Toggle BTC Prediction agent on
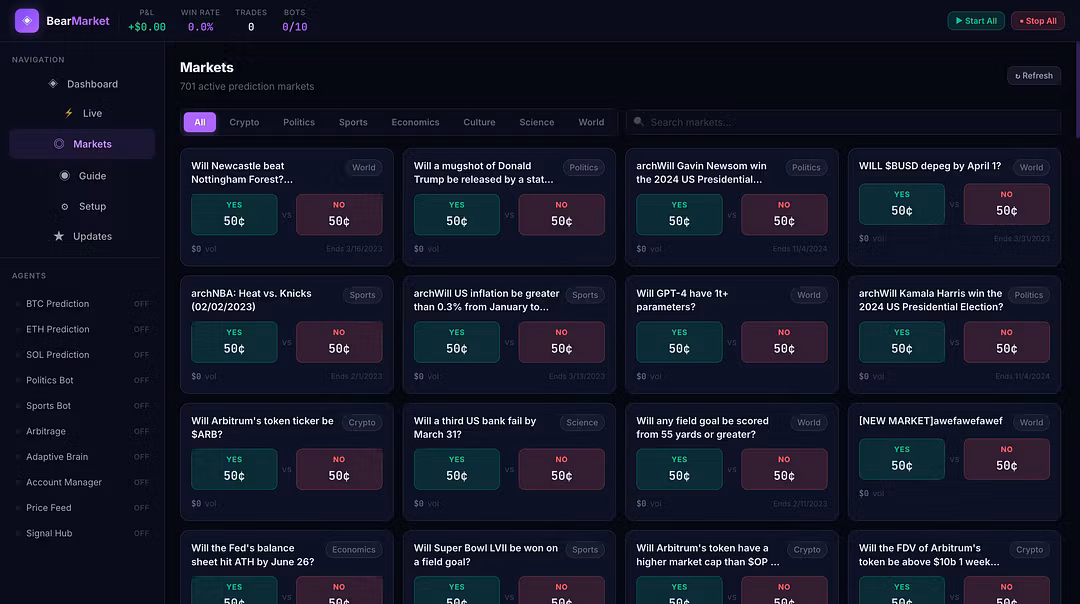The height and width of the screenshot is (604, 1080). tap(141, 304)
